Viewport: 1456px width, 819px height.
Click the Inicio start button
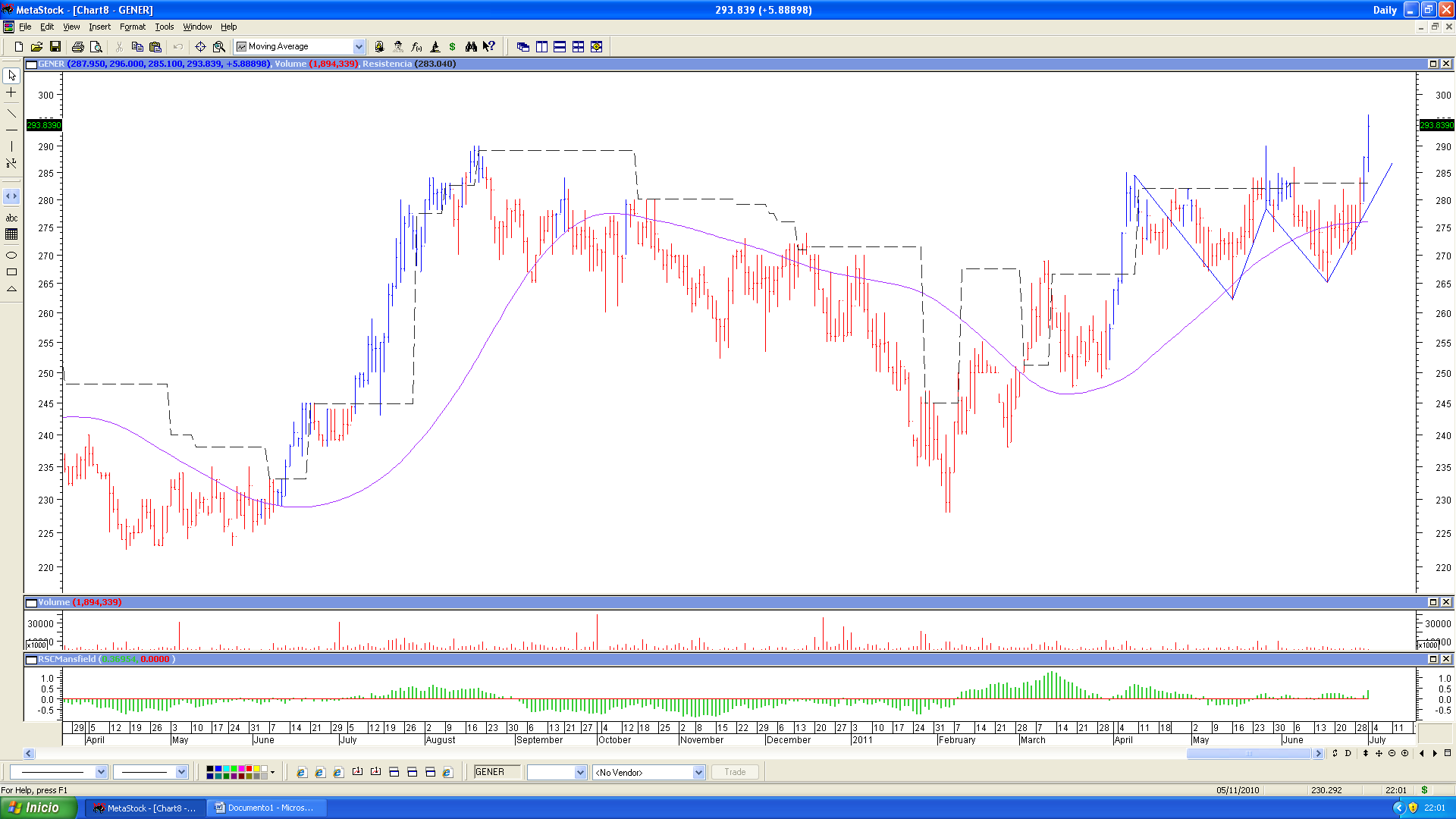pyautogui.click(x=38, y=808)
